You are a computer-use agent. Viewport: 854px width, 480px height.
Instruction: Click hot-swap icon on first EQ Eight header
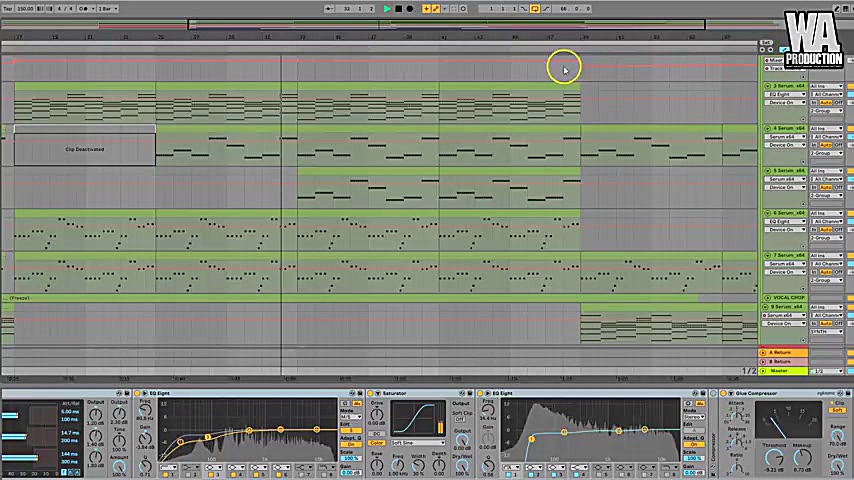(x=352, y=393)
